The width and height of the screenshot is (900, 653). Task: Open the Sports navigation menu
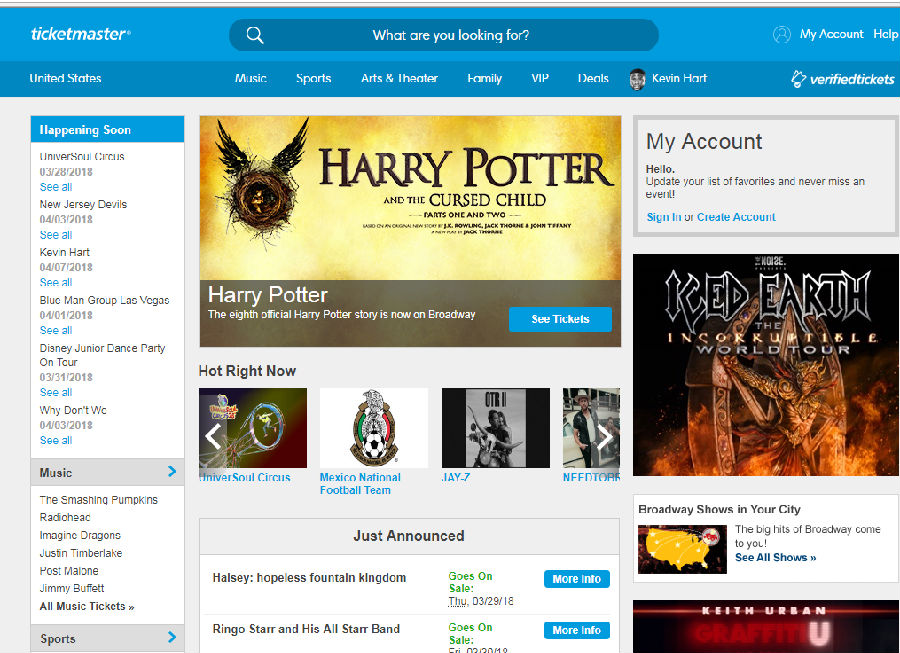pos(313,79)
